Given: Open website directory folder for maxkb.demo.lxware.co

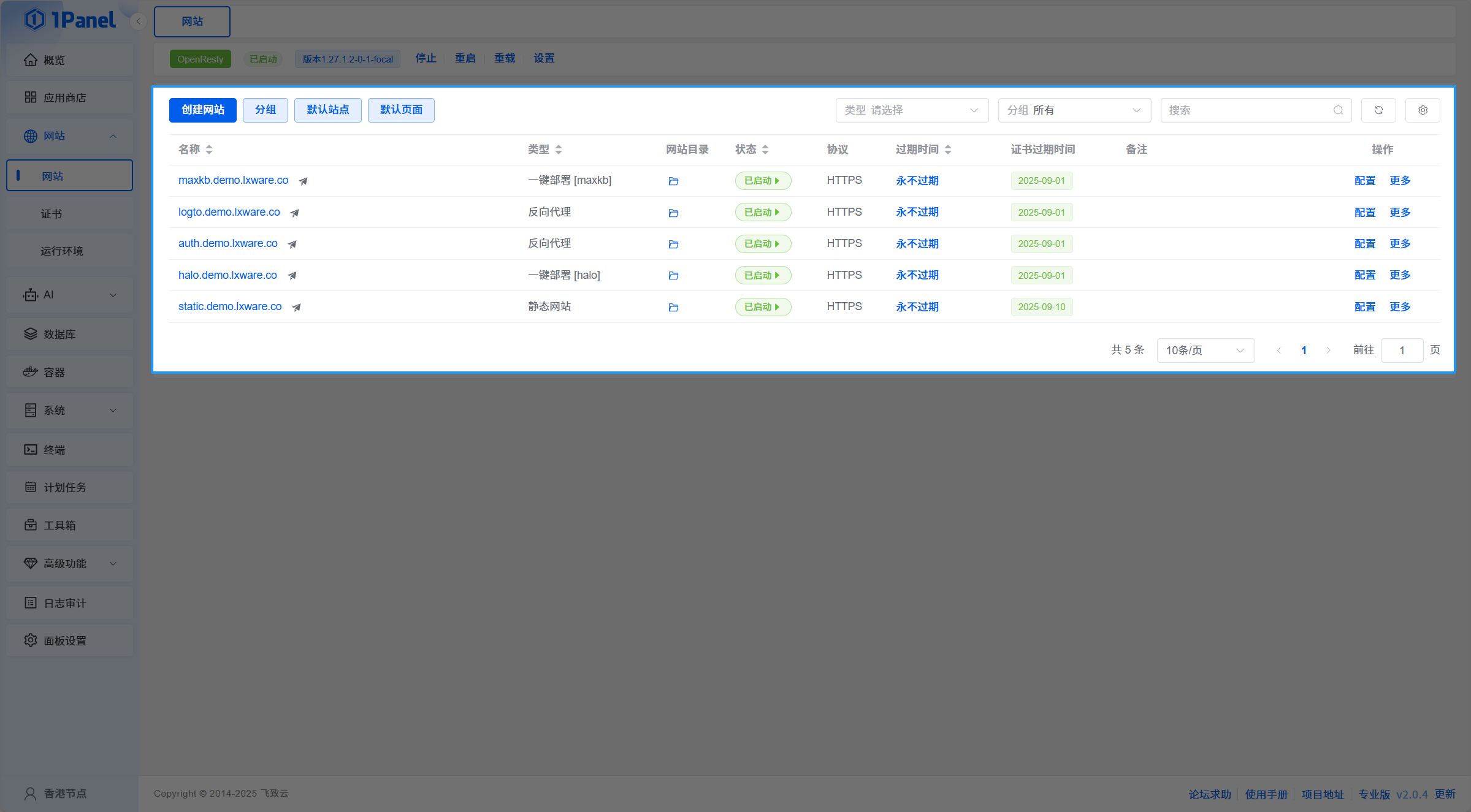Looking at the screenshot, I should pyautogui.click(x=673, y=181).
